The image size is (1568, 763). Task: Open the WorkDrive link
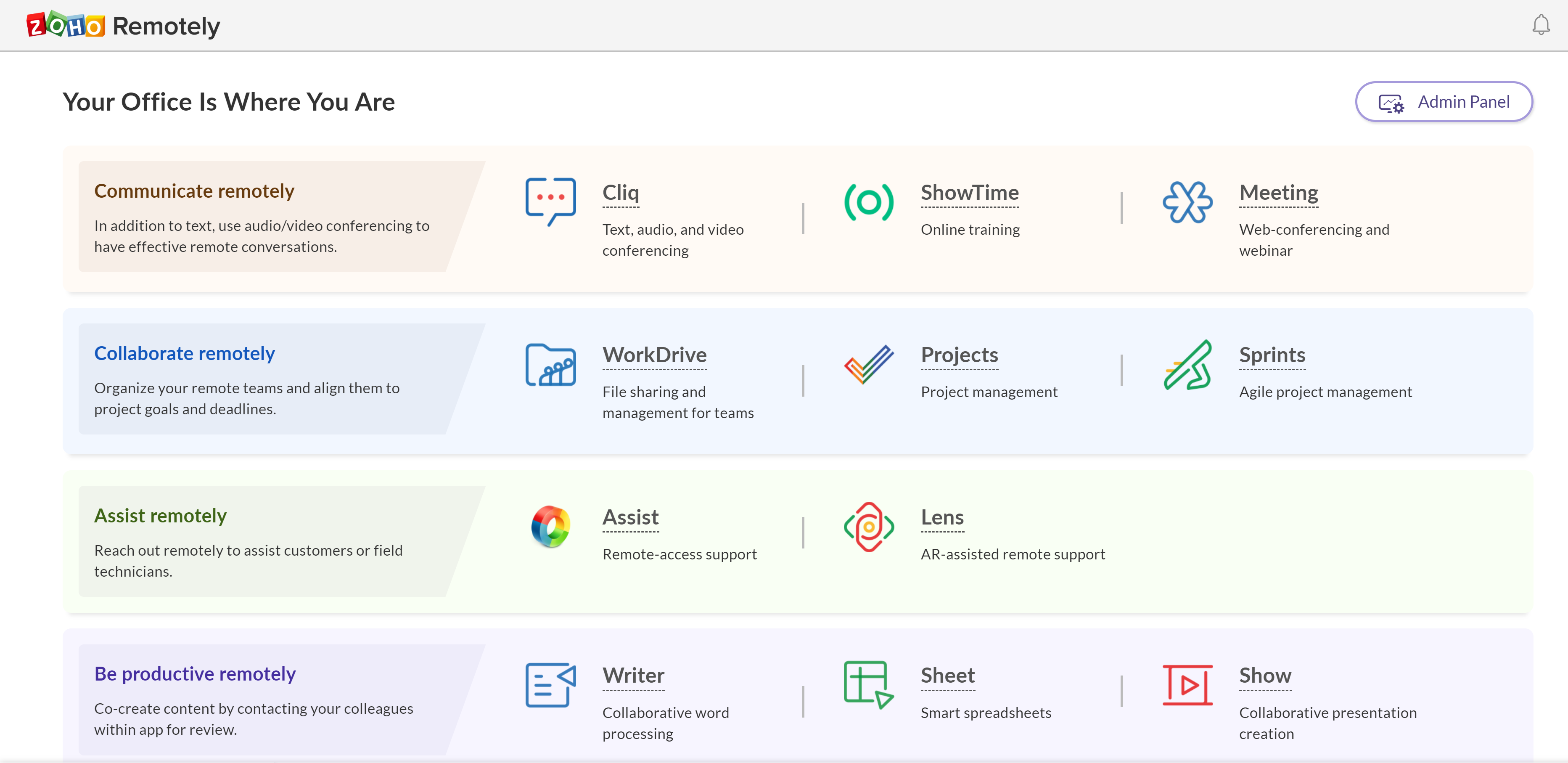tap(654, 355)
